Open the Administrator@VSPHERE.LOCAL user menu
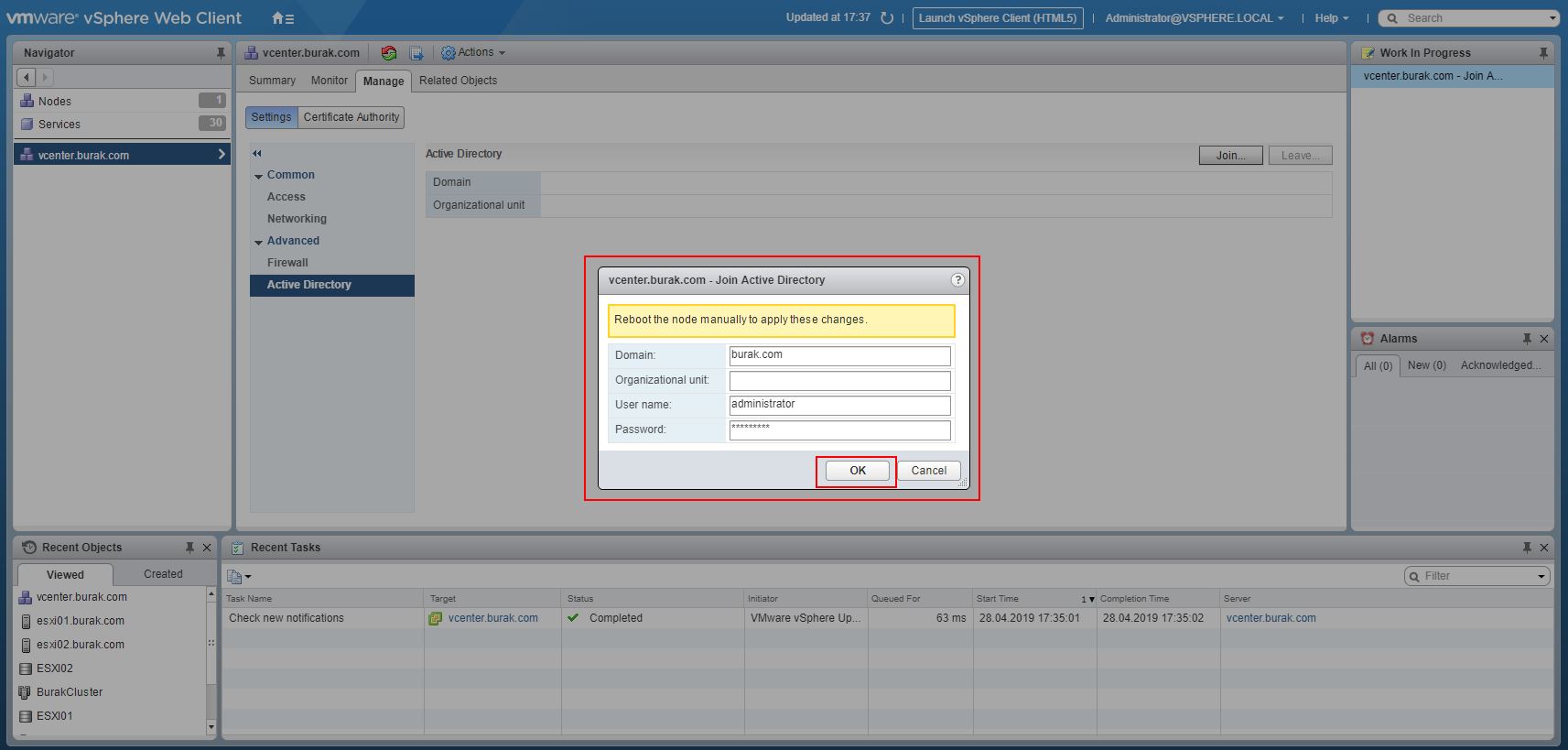Image resolution: width=1568 pixels, height=750 pixels. pyautogui.click(x=1194, y=18)
